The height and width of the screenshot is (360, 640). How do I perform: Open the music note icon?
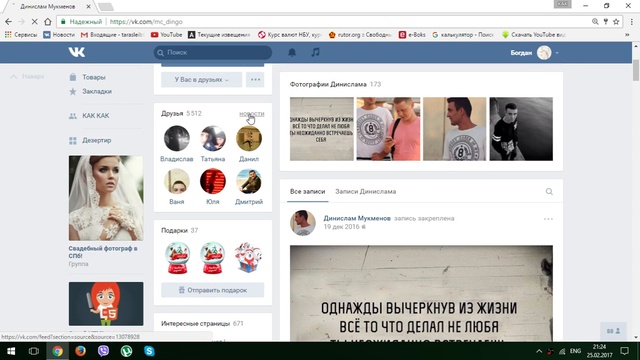tap(316, 52)
